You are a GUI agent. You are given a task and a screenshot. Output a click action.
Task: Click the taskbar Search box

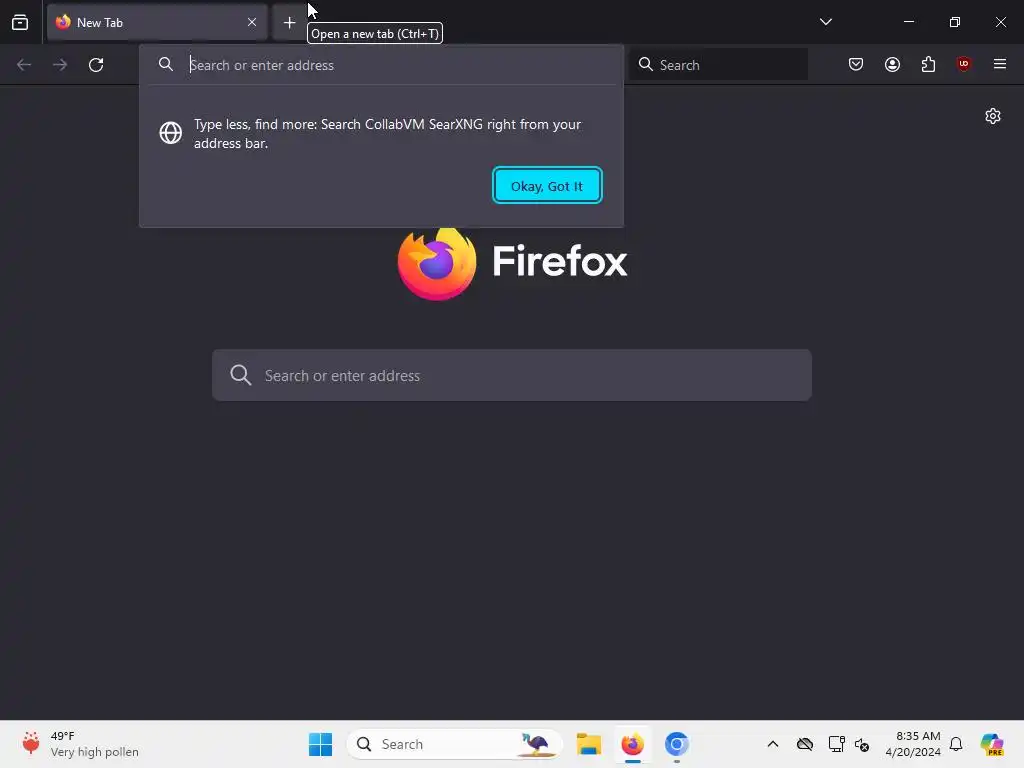click(455, 744)
